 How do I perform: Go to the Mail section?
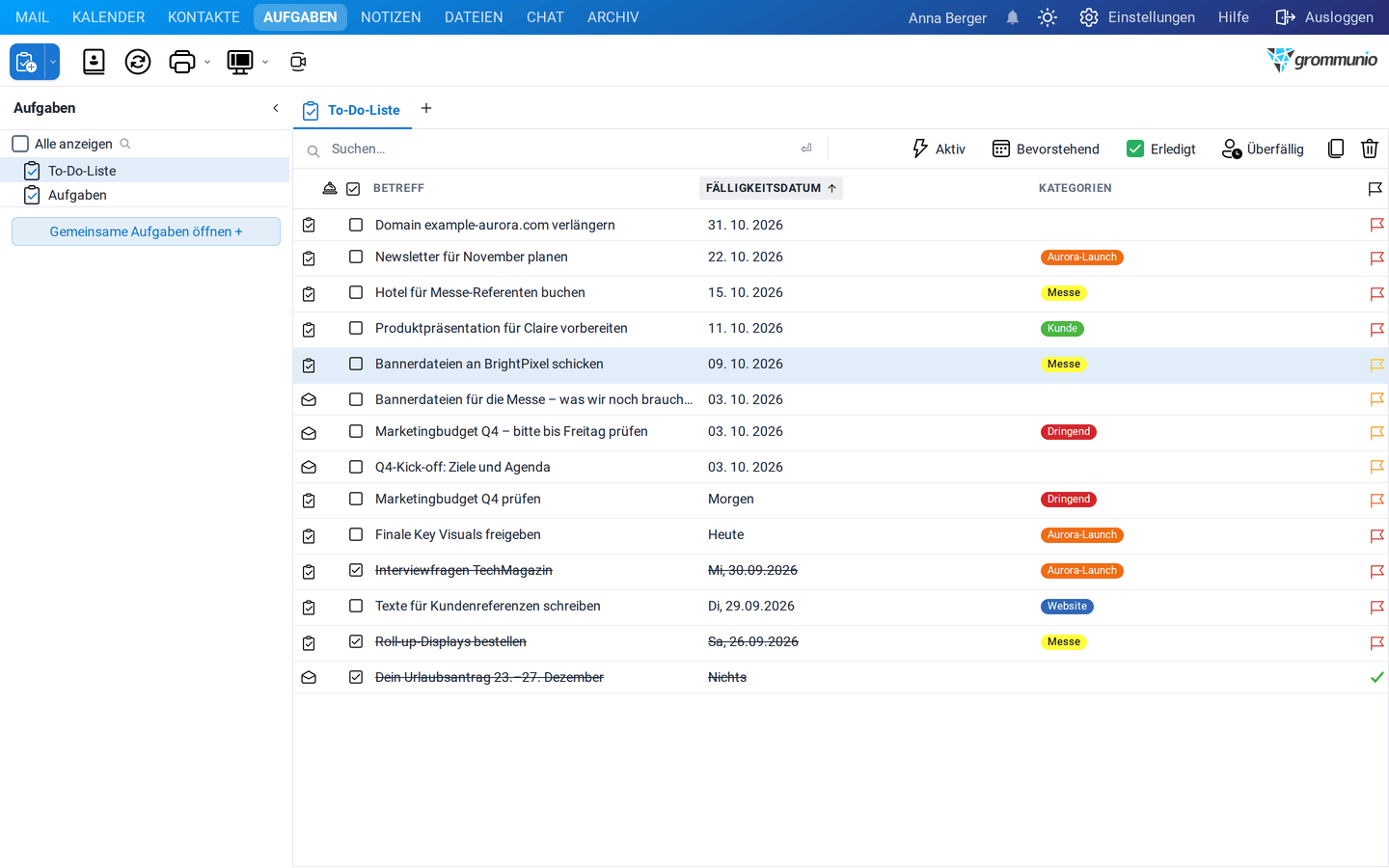[x=32, y=17]
